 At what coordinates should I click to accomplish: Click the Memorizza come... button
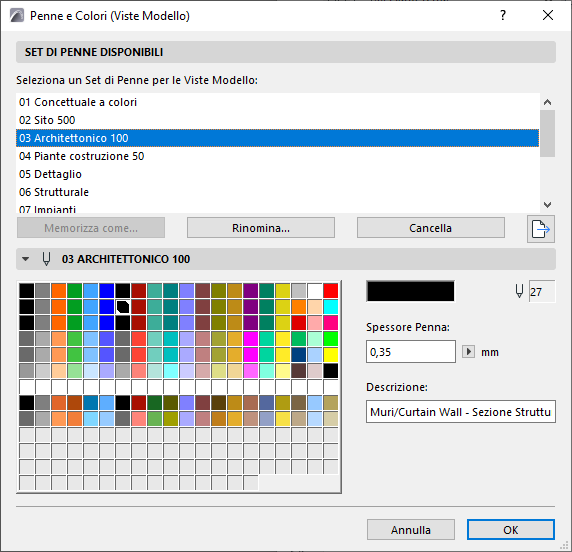91,228
